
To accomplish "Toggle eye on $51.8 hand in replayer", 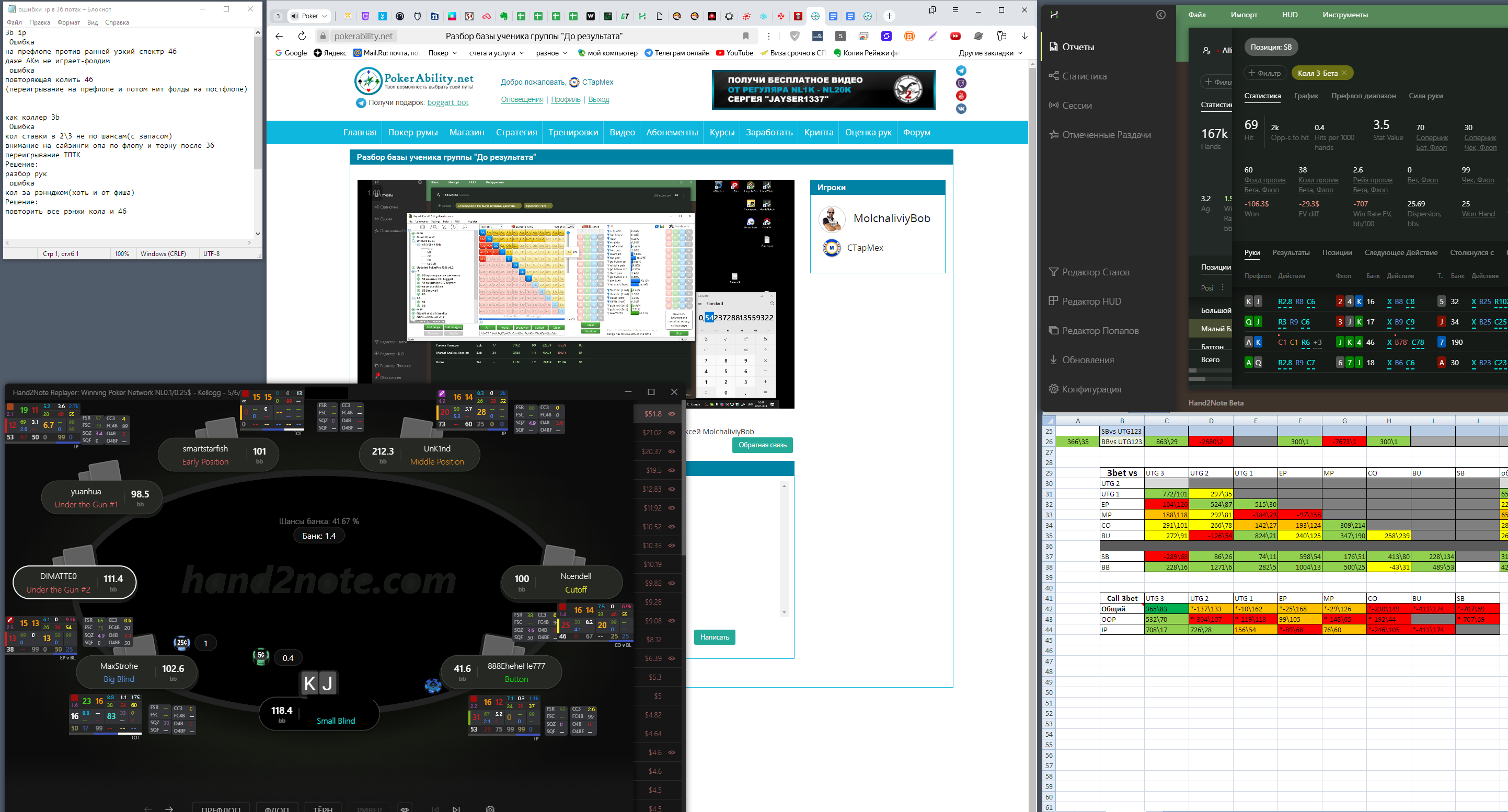I will (672, 414).
